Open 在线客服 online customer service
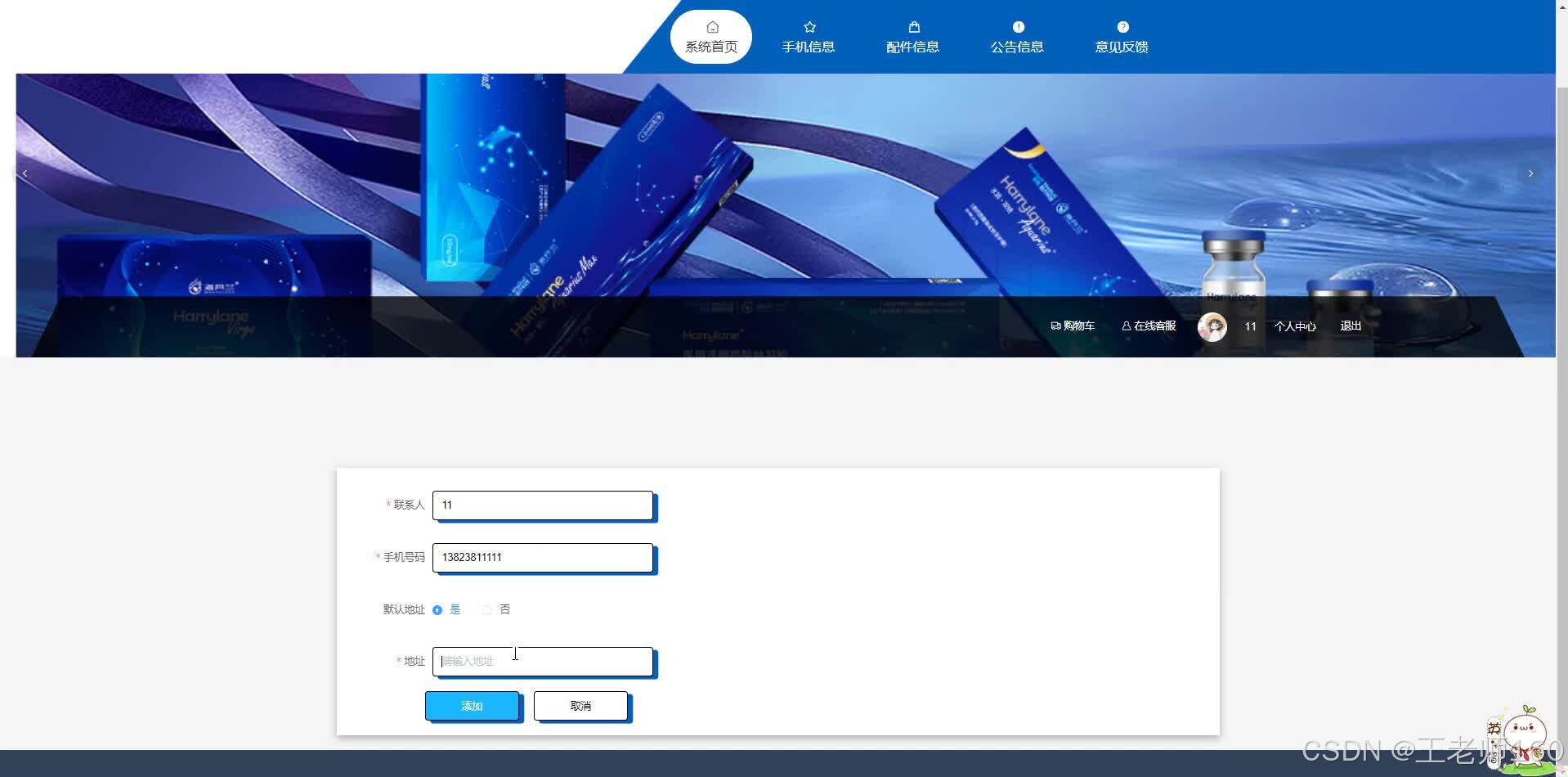 (x=1149, y=326)
